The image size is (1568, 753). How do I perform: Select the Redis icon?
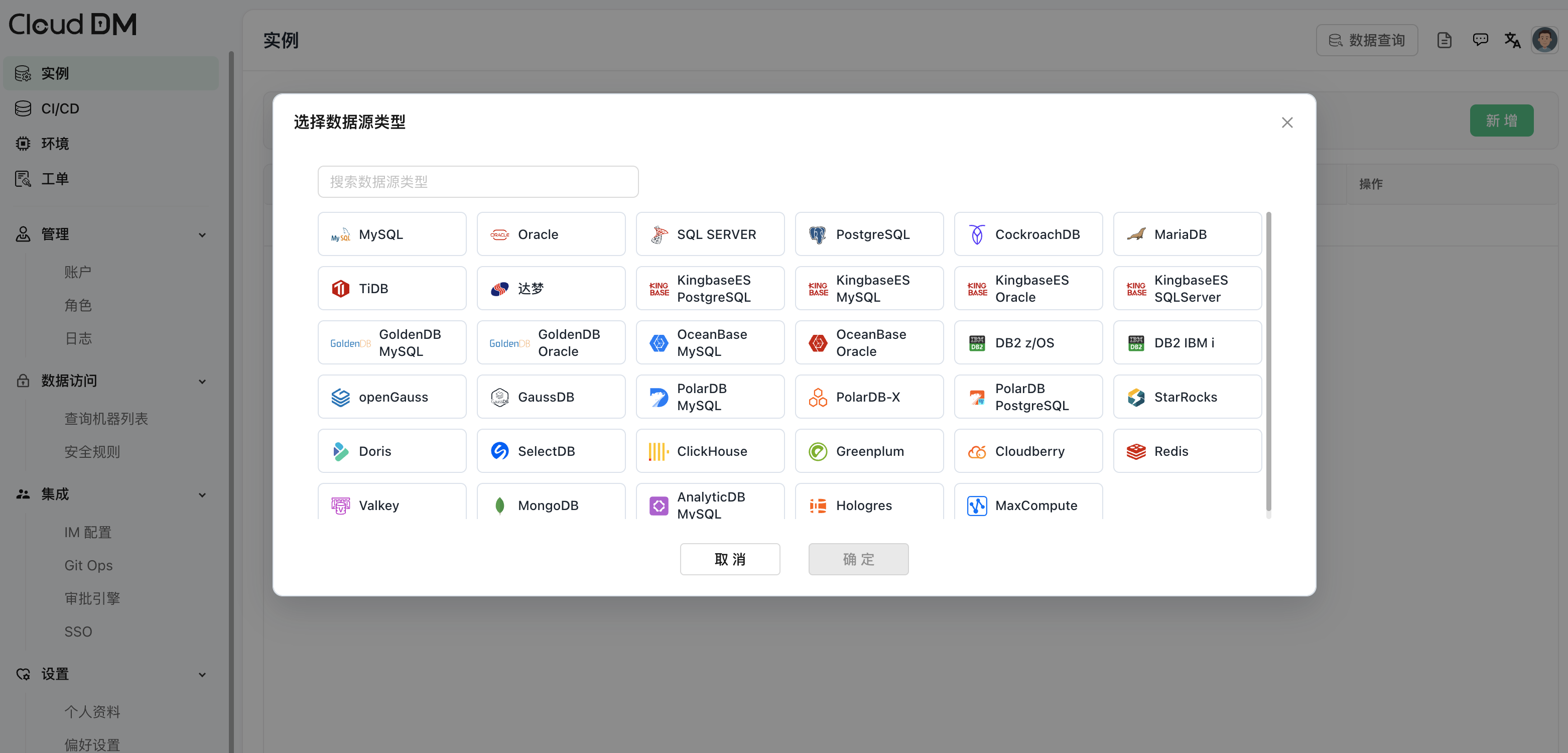click(1136, 452)
